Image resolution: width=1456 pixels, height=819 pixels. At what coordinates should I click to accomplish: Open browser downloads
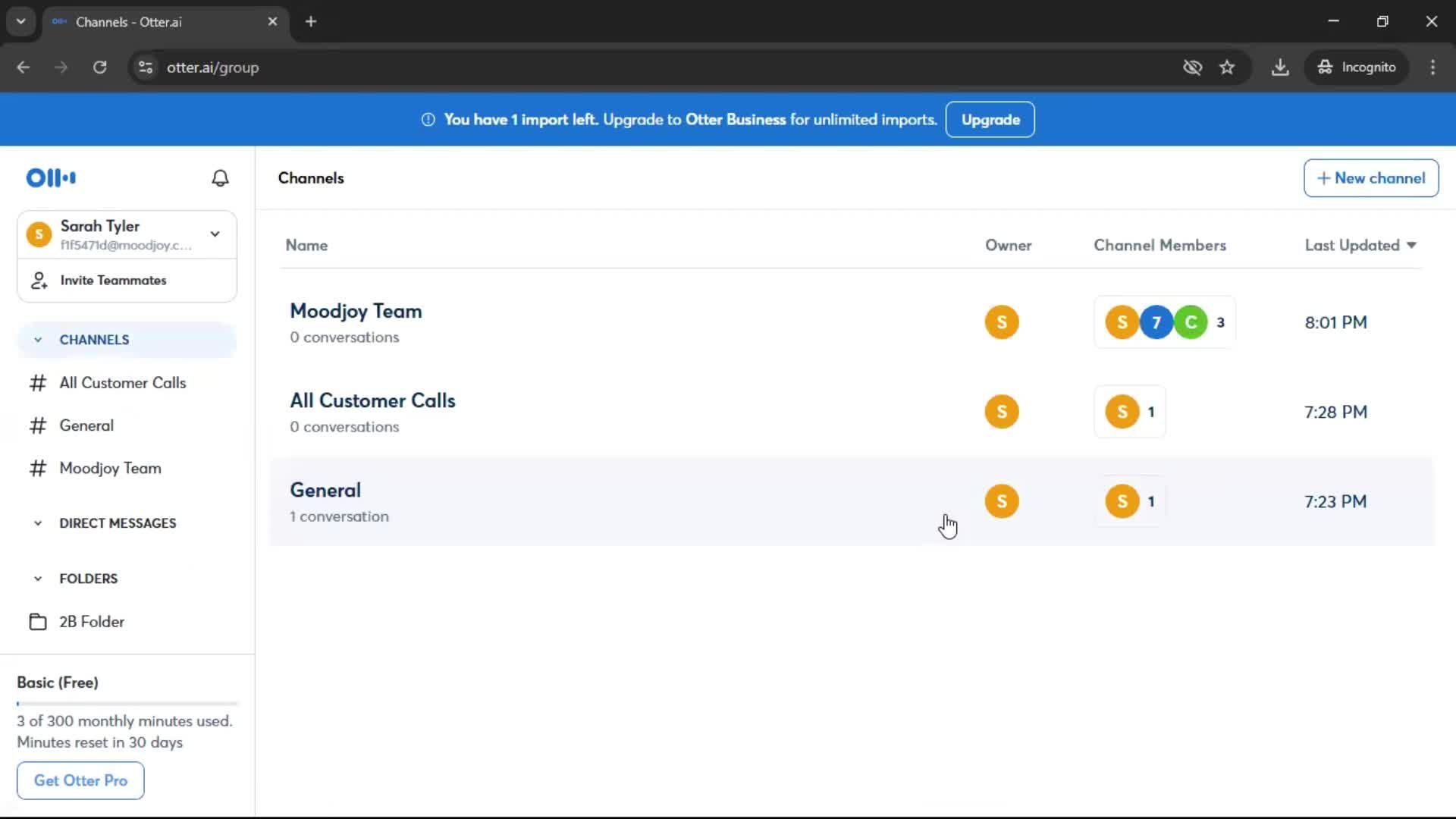pyautogui.click(x=1280, y=67)
